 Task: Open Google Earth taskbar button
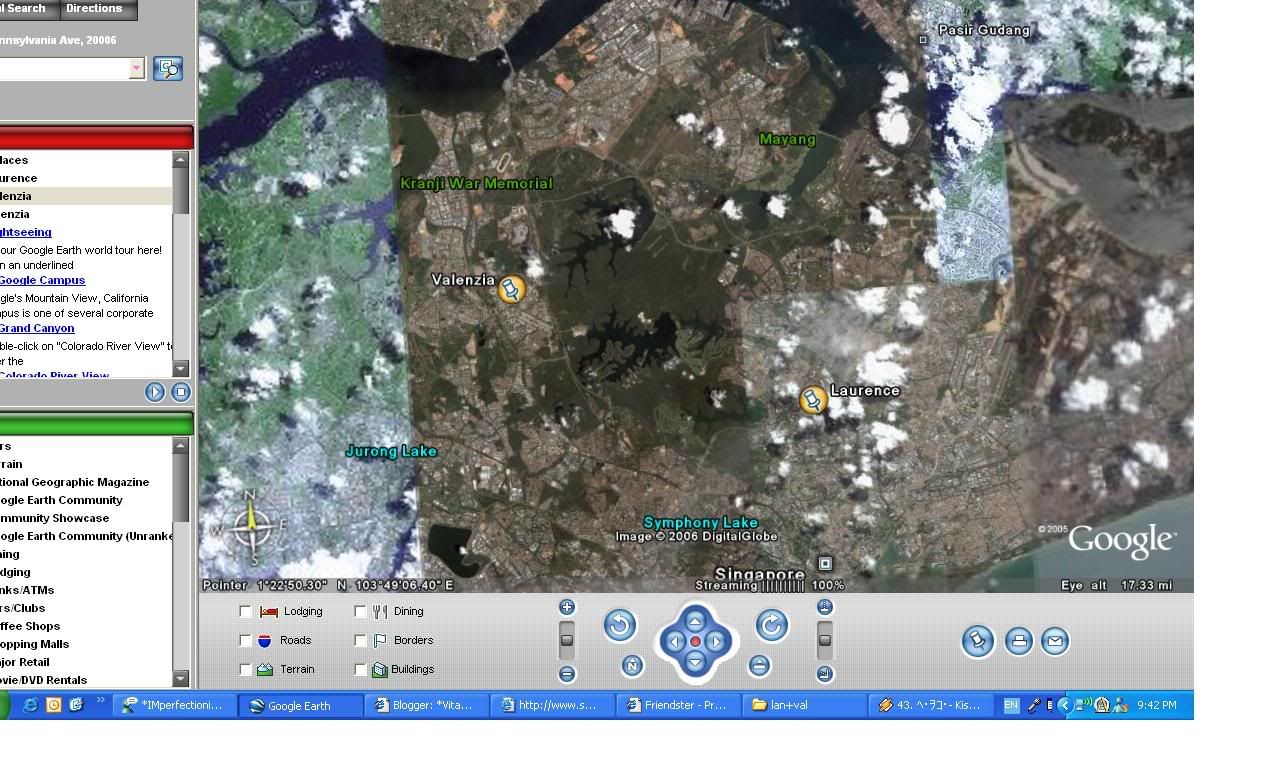301,705
